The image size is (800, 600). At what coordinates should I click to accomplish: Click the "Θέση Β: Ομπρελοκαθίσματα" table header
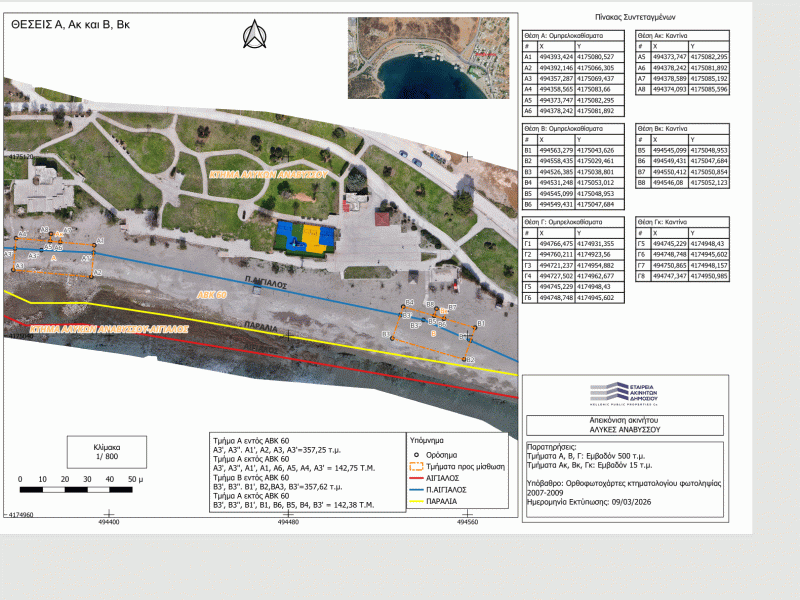(573, 129)
